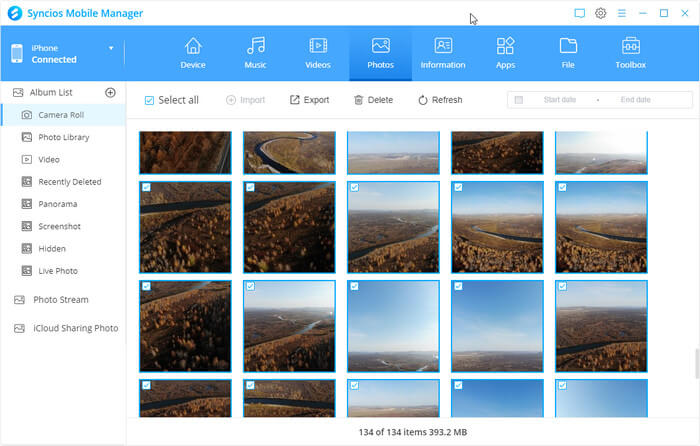Click the Refresh button

(x=440, y=100)
